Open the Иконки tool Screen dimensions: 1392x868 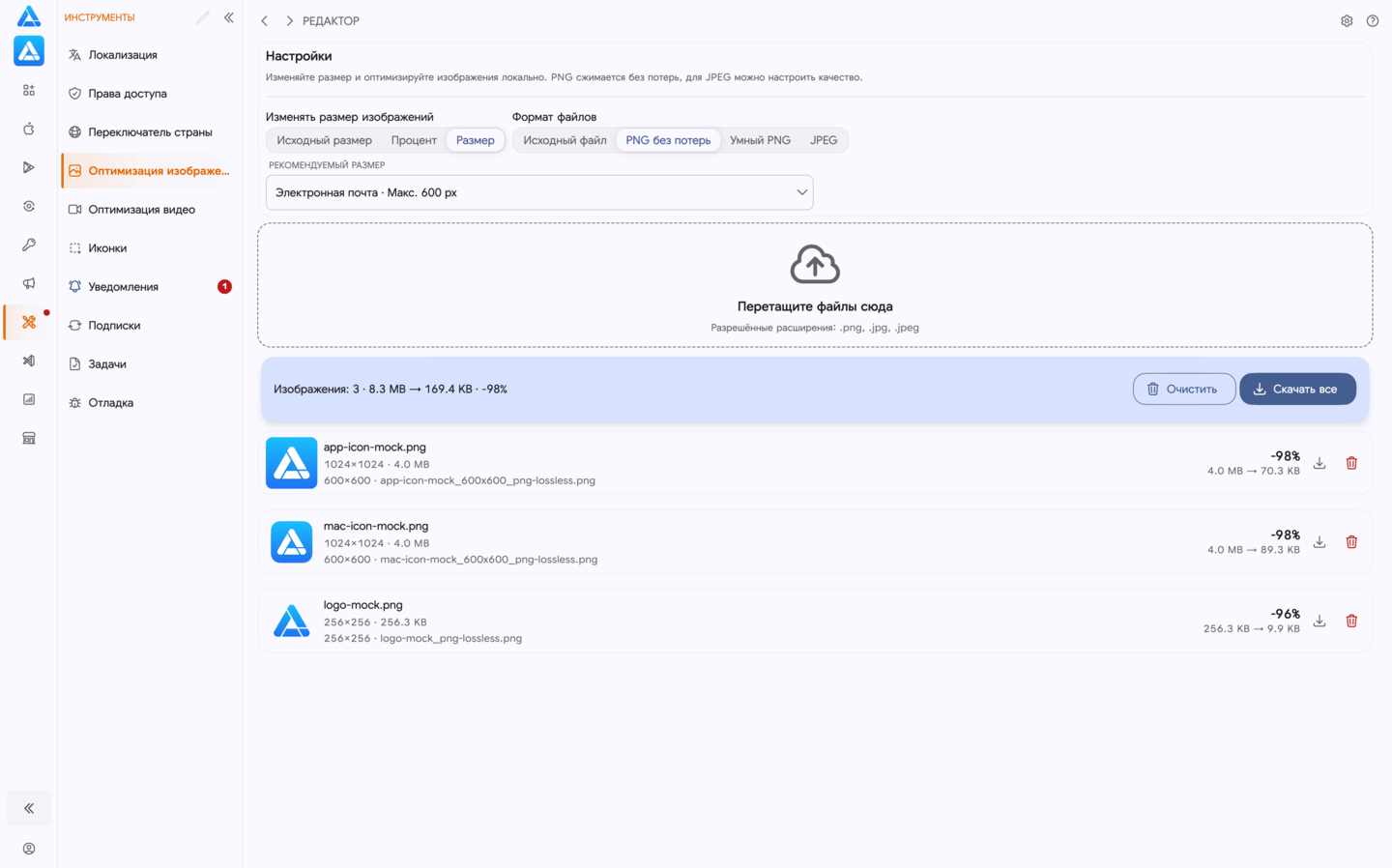(149, 248)
